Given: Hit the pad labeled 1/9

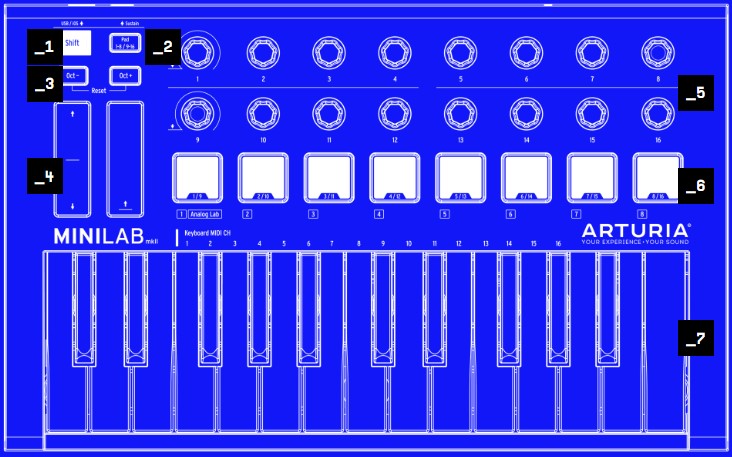Looking at the screenshot, I should 197,178.
